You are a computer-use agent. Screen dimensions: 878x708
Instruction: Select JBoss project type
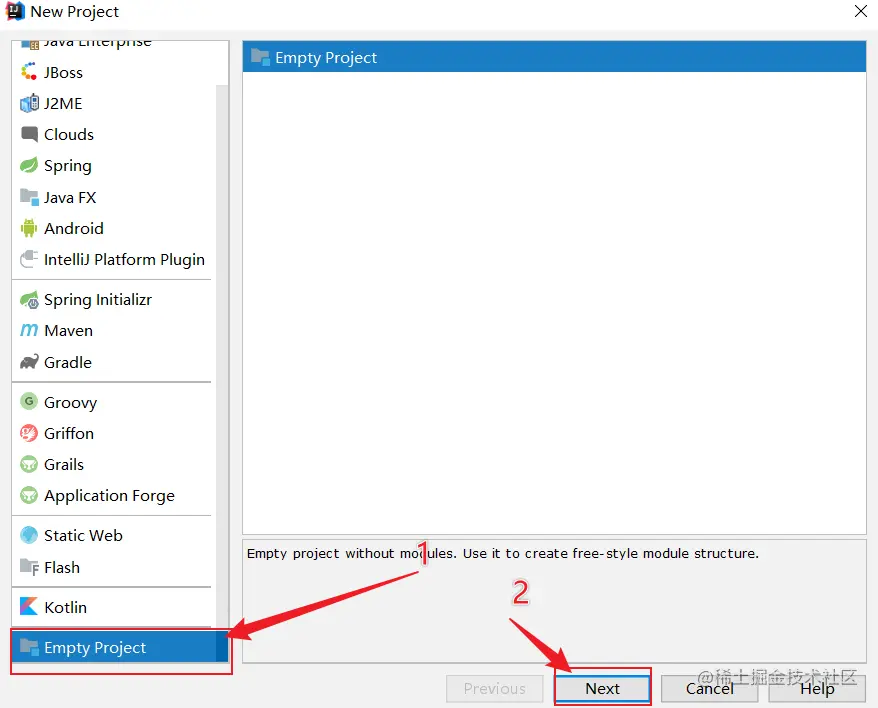pyautogui.click(x=114, y=72)
